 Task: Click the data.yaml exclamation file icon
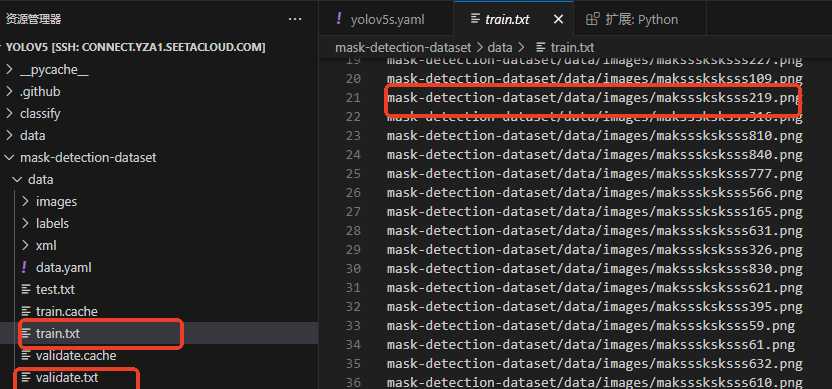(x=24, y=267)
